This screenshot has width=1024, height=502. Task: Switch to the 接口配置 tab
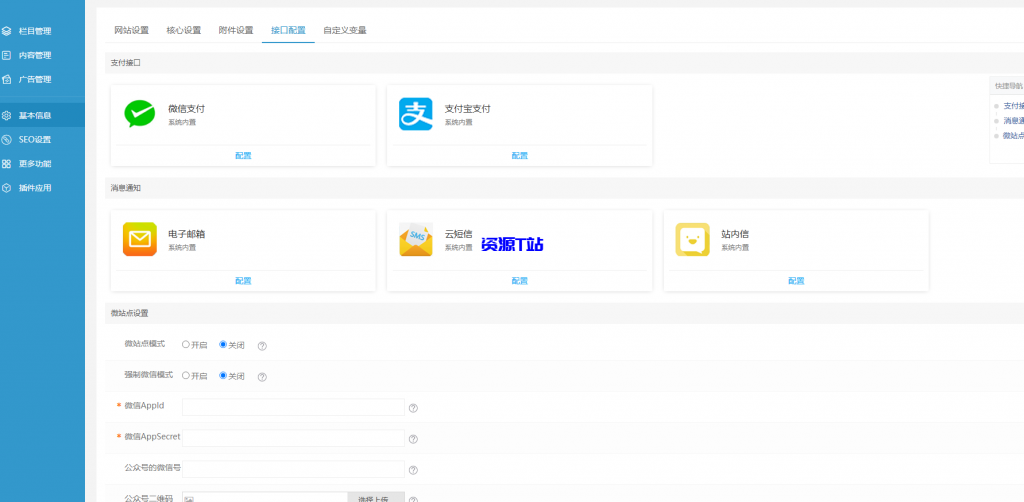(288, 30)
